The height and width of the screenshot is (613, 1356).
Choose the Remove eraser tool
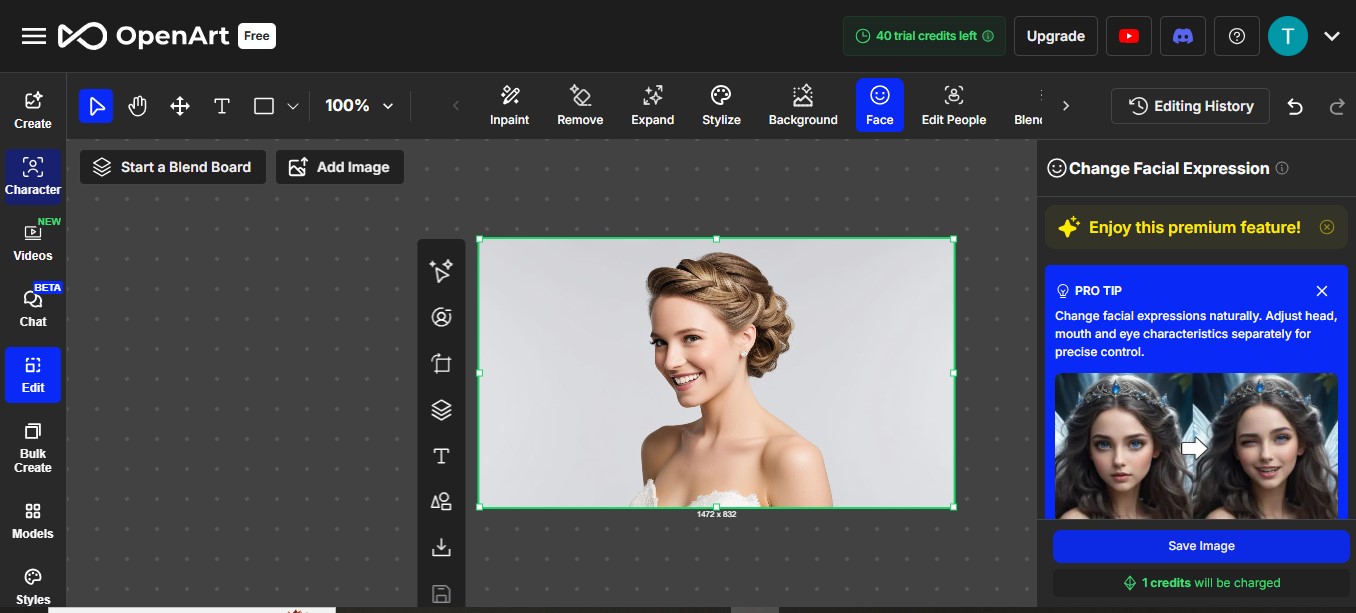tap(580, 105)
